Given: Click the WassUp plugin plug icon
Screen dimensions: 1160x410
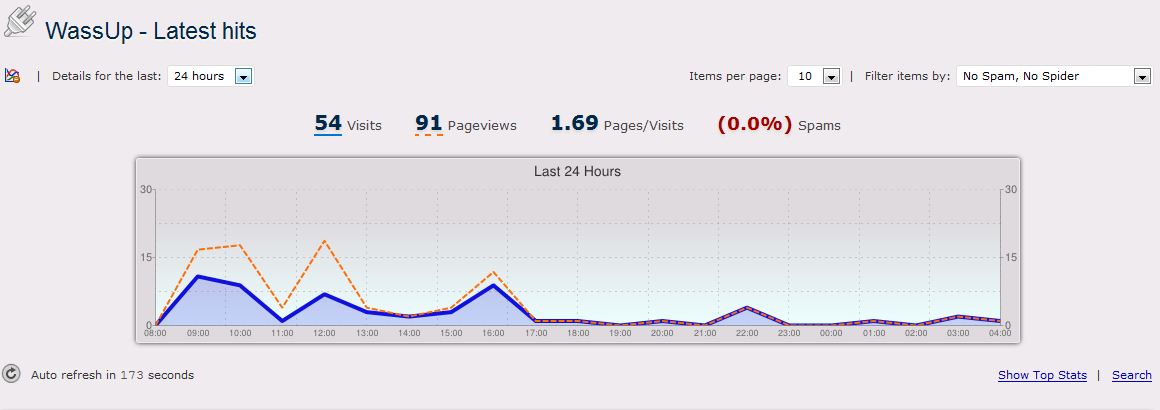Looking at the screenshot, I should tap(18, 21).
